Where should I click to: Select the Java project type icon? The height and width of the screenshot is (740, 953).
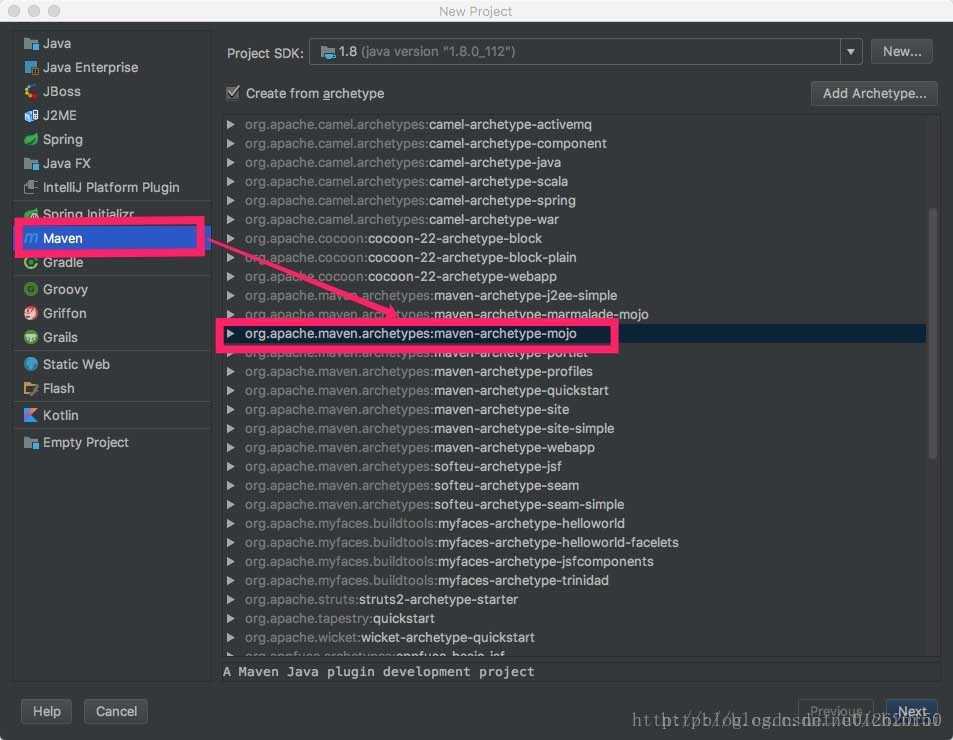tap(31, 44)
